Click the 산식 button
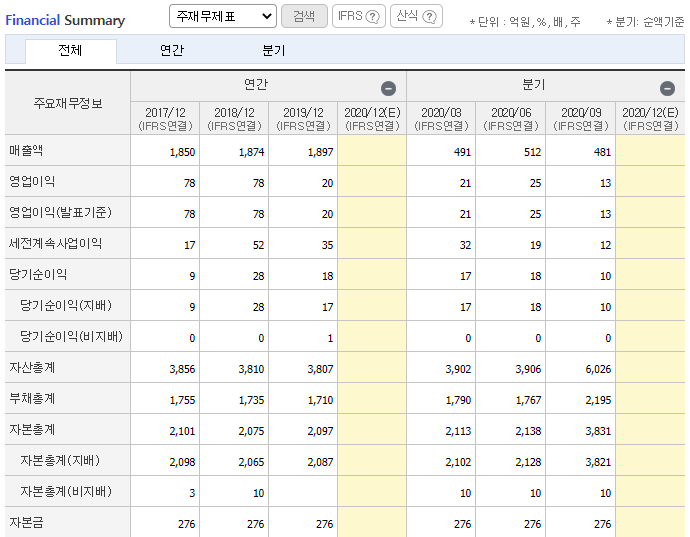Viewport: 690px width, 537px height. (x=416, y=16)
